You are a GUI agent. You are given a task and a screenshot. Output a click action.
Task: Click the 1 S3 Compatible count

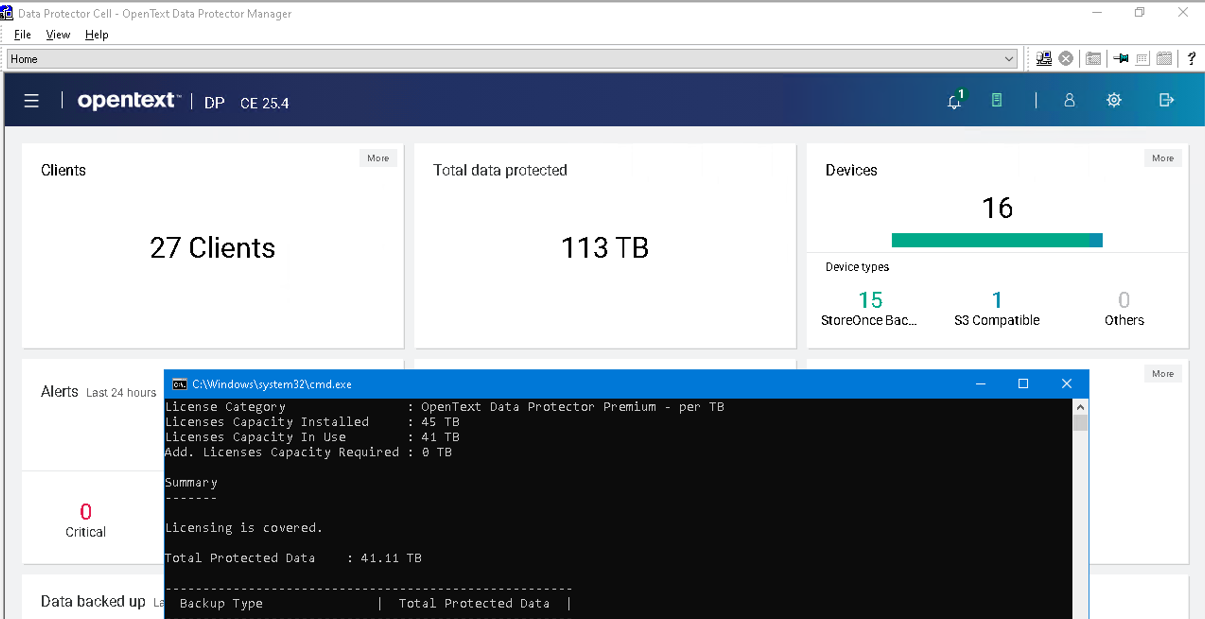tap(997, 300)
